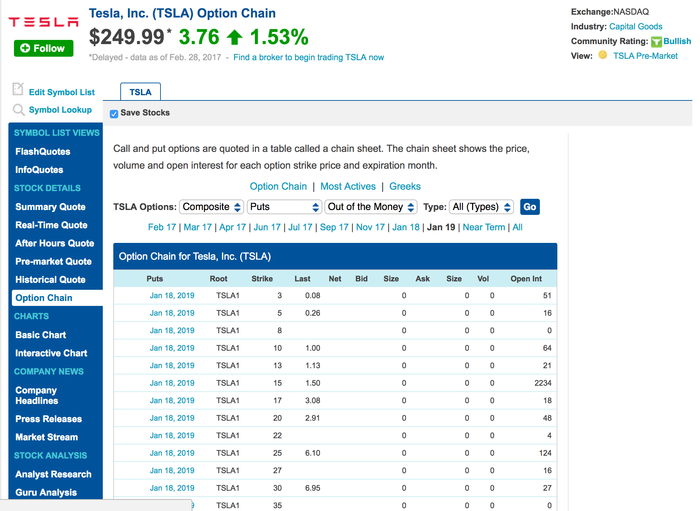
Task: Open the Out of the Money dropdown
Action: 371,207
